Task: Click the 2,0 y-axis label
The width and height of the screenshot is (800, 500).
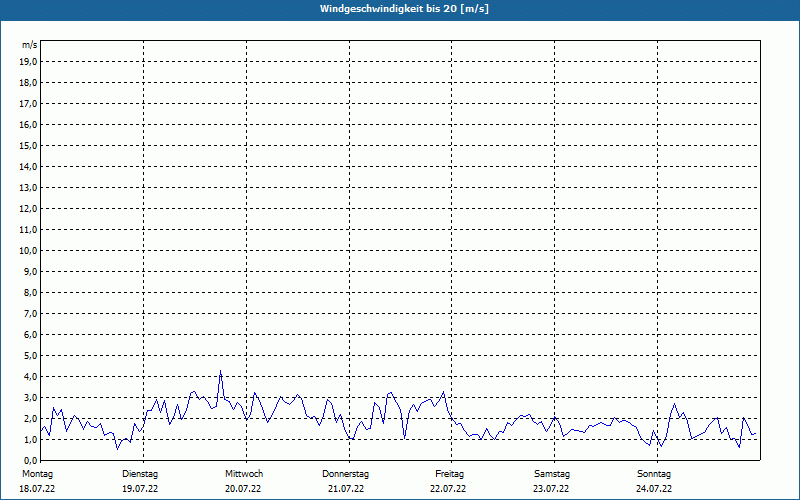Action: pyautogui.click(x=32, y=418)
